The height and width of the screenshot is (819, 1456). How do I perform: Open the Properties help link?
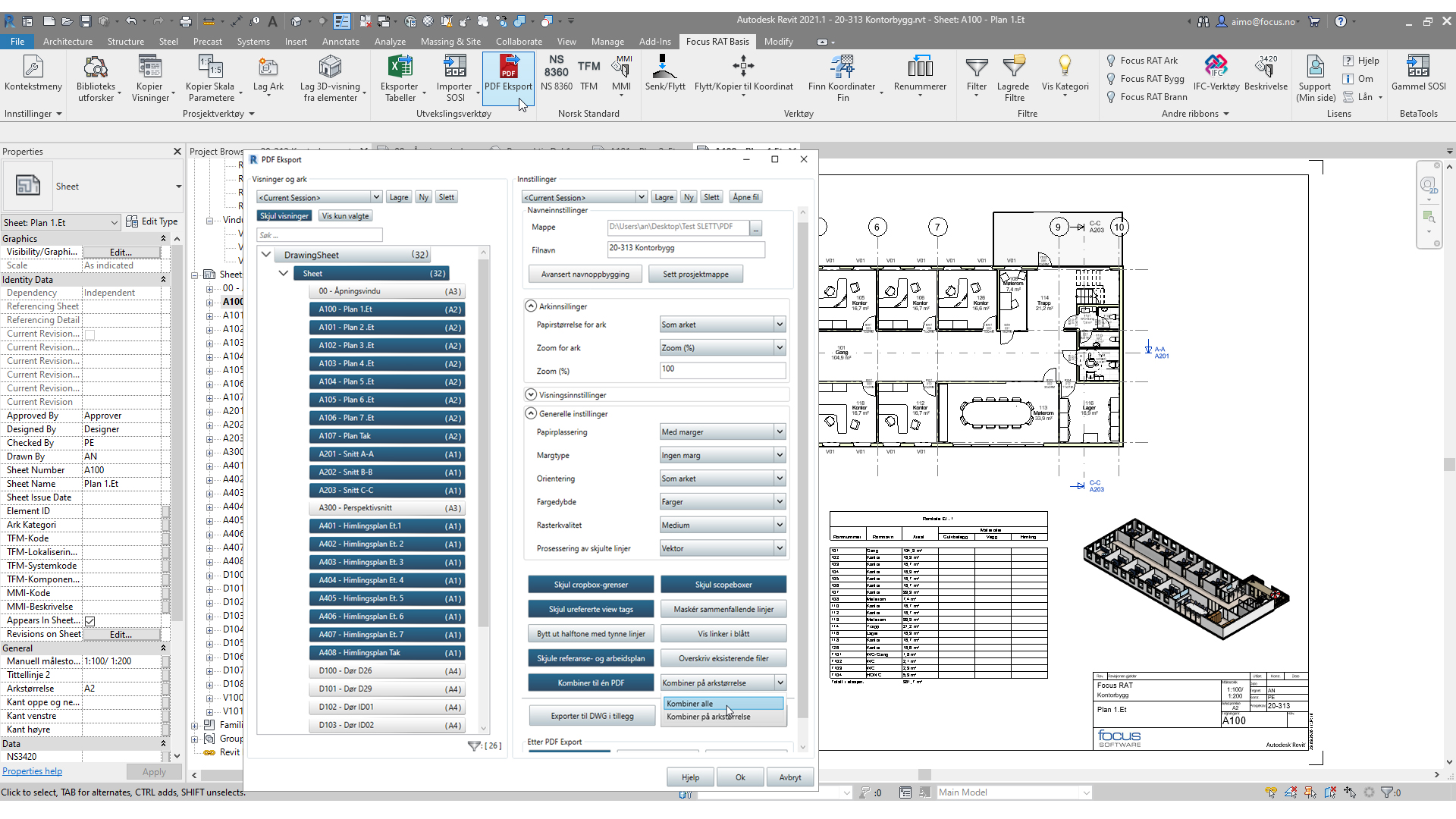pos(32,771)
